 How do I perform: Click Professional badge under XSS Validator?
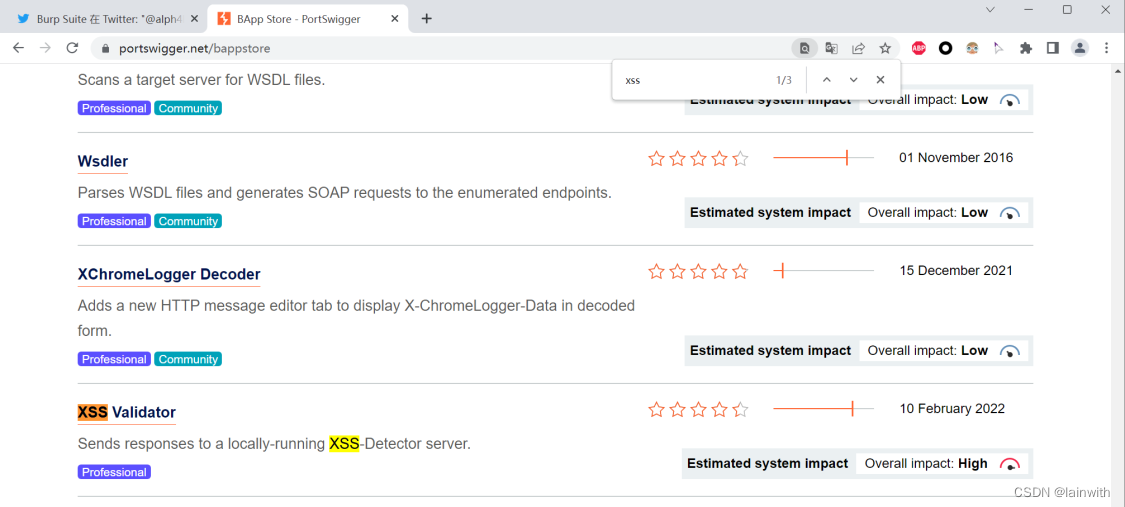tap(114, 473)
